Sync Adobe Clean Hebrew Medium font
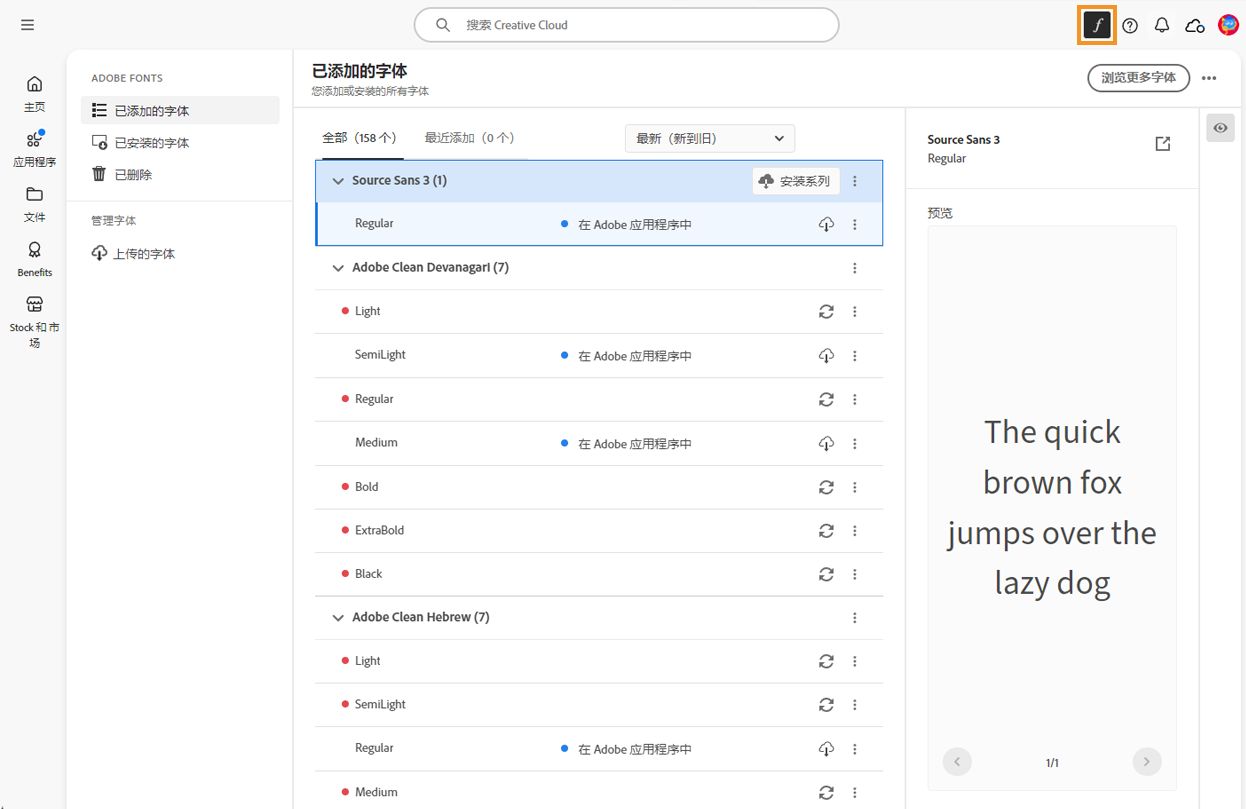The image size is (1246, 809). tap(826, 792)
